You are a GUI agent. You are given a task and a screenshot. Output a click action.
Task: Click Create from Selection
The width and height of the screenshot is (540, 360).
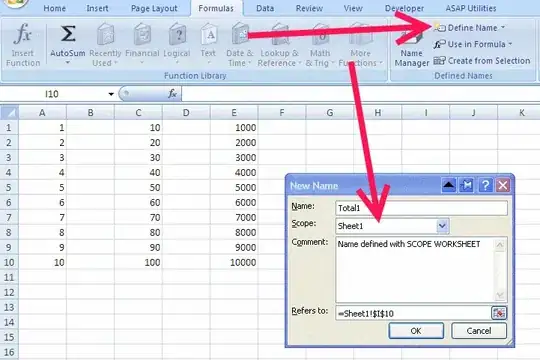click(x=482, y=61)
